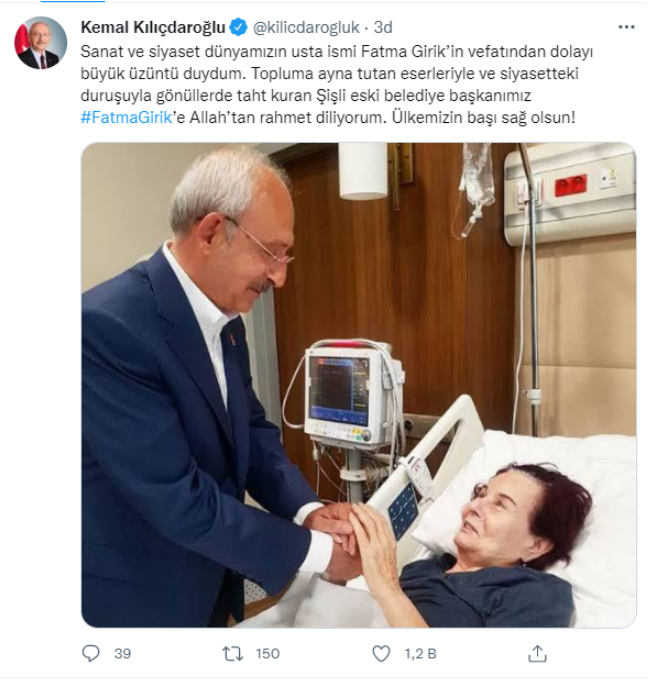View the 39 replies count
The image size is (670, 694).
123,654
